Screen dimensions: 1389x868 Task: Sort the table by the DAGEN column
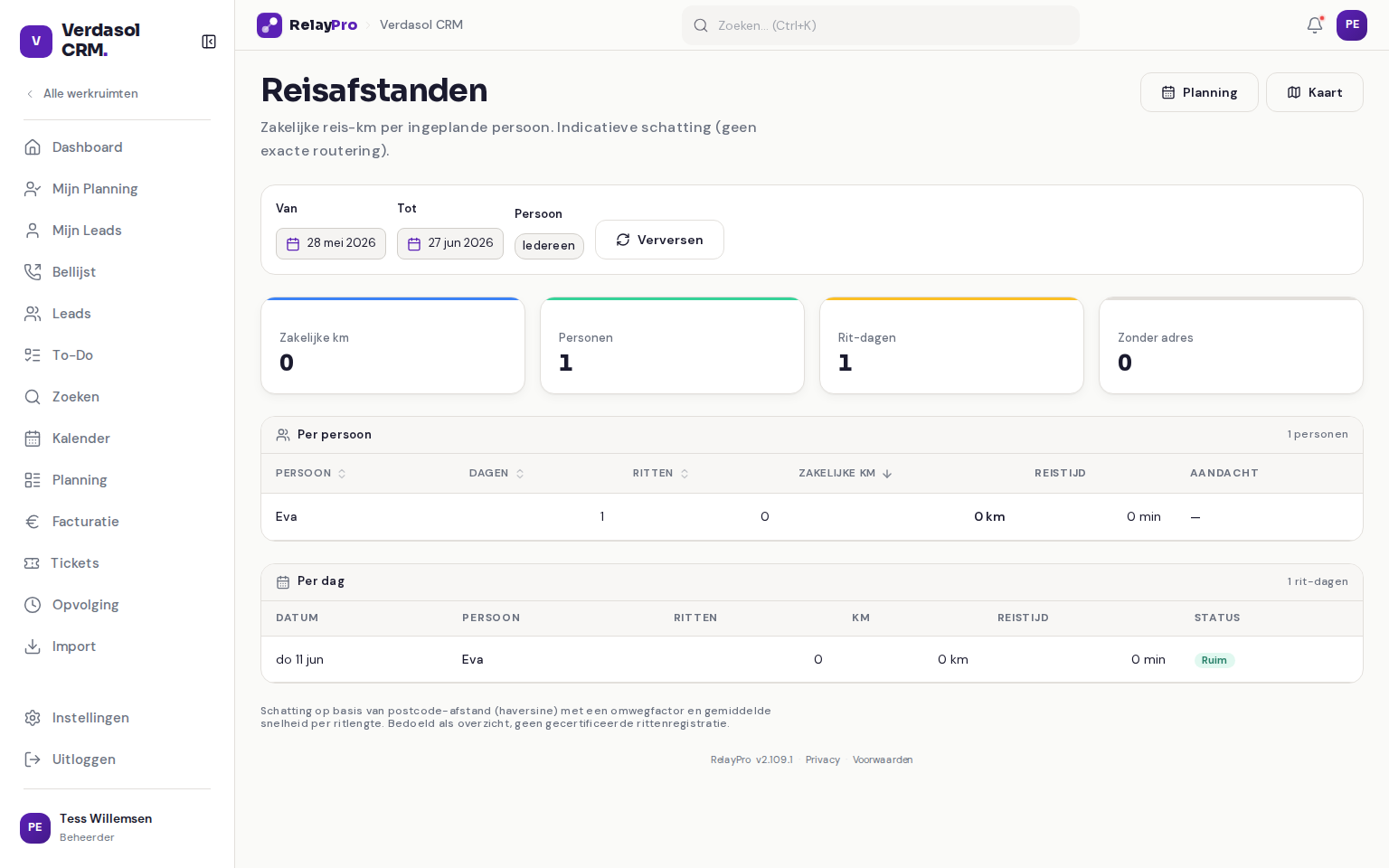coord(496,473)
